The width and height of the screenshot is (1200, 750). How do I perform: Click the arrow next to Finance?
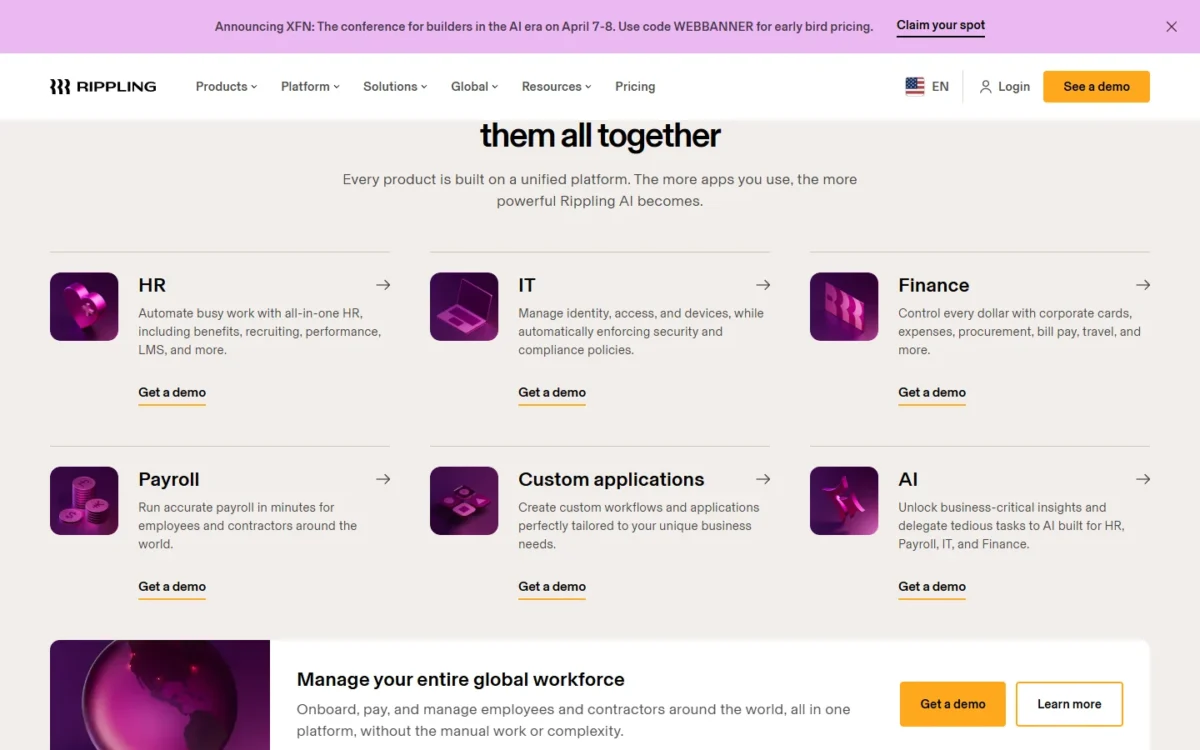point(1143,285)
